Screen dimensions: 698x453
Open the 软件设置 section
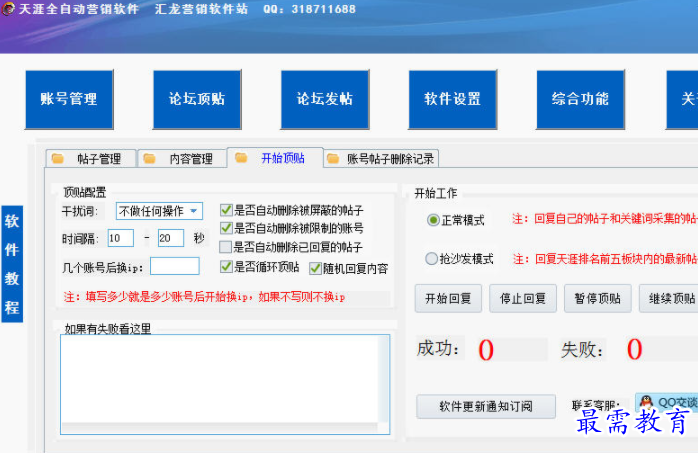pos(452,99)
